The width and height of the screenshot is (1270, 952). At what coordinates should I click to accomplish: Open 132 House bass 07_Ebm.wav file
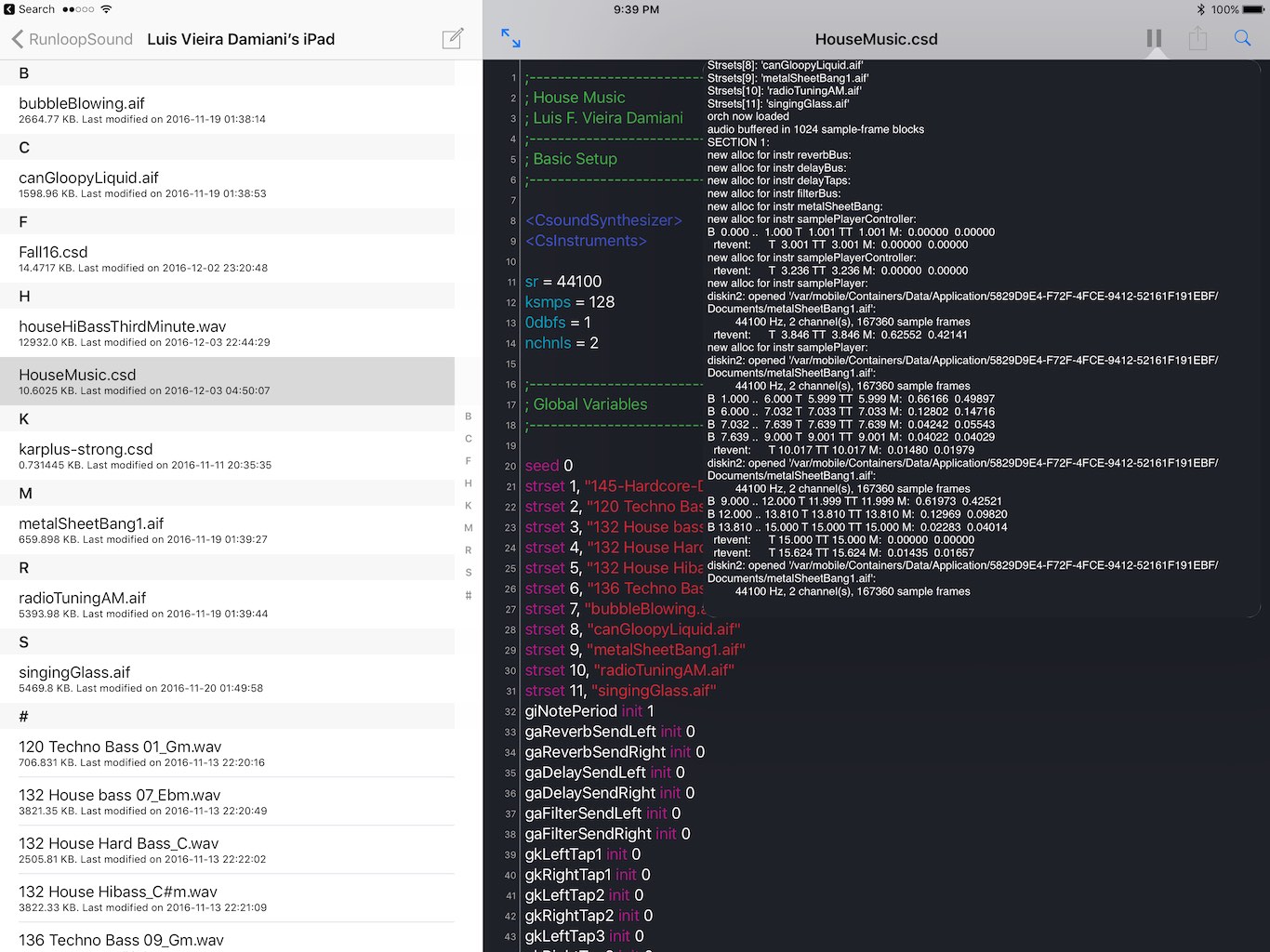coord(227,801)
